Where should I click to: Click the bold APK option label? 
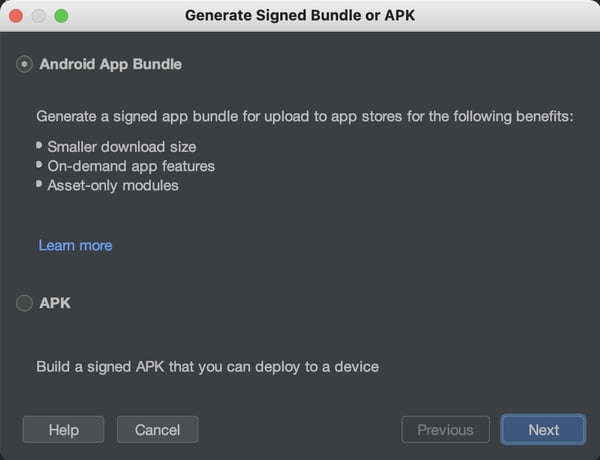coord(55,303)
